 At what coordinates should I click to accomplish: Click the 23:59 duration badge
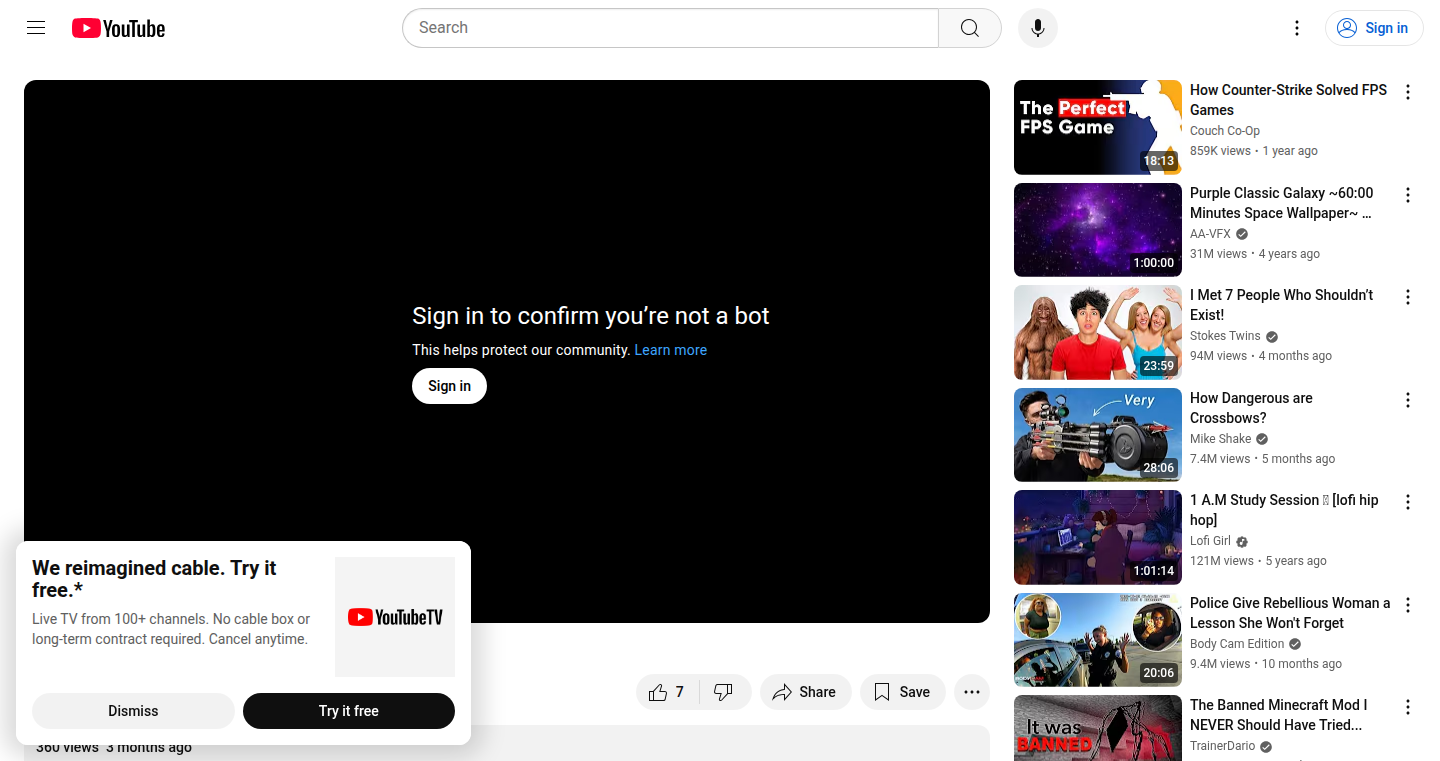(1159, 366)
